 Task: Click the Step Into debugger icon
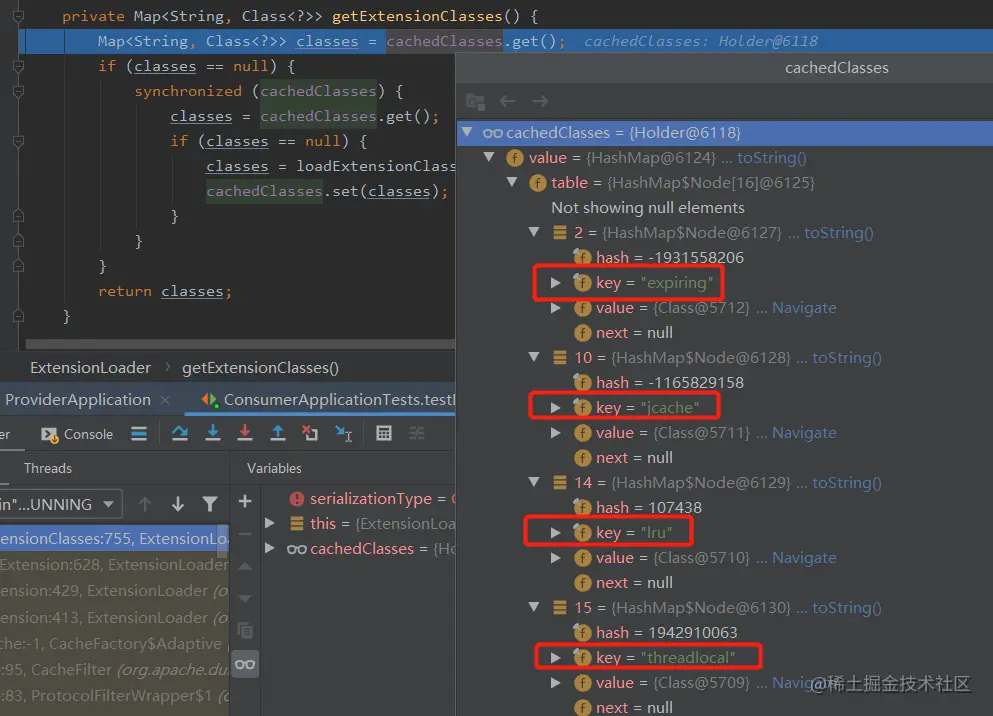click(213, 433)
